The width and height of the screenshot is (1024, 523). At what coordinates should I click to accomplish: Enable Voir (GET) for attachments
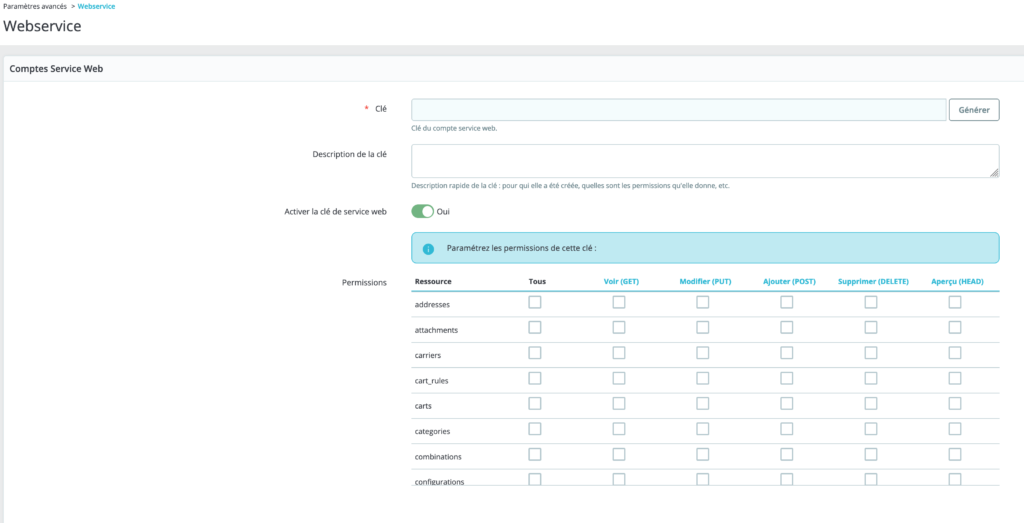[618, 327]
